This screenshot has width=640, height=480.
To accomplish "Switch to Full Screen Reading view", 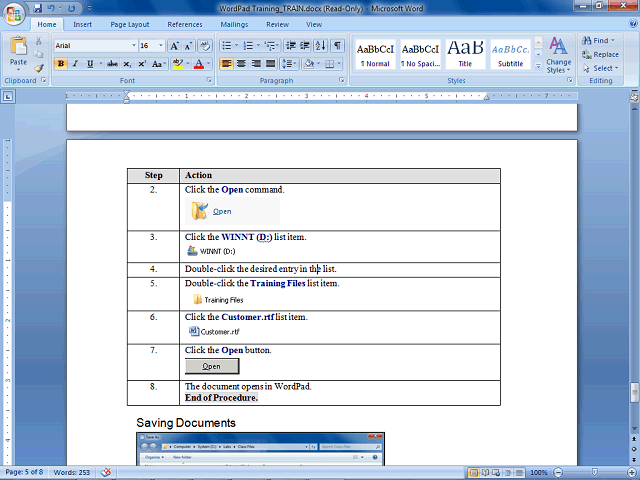I will [485, 473].
